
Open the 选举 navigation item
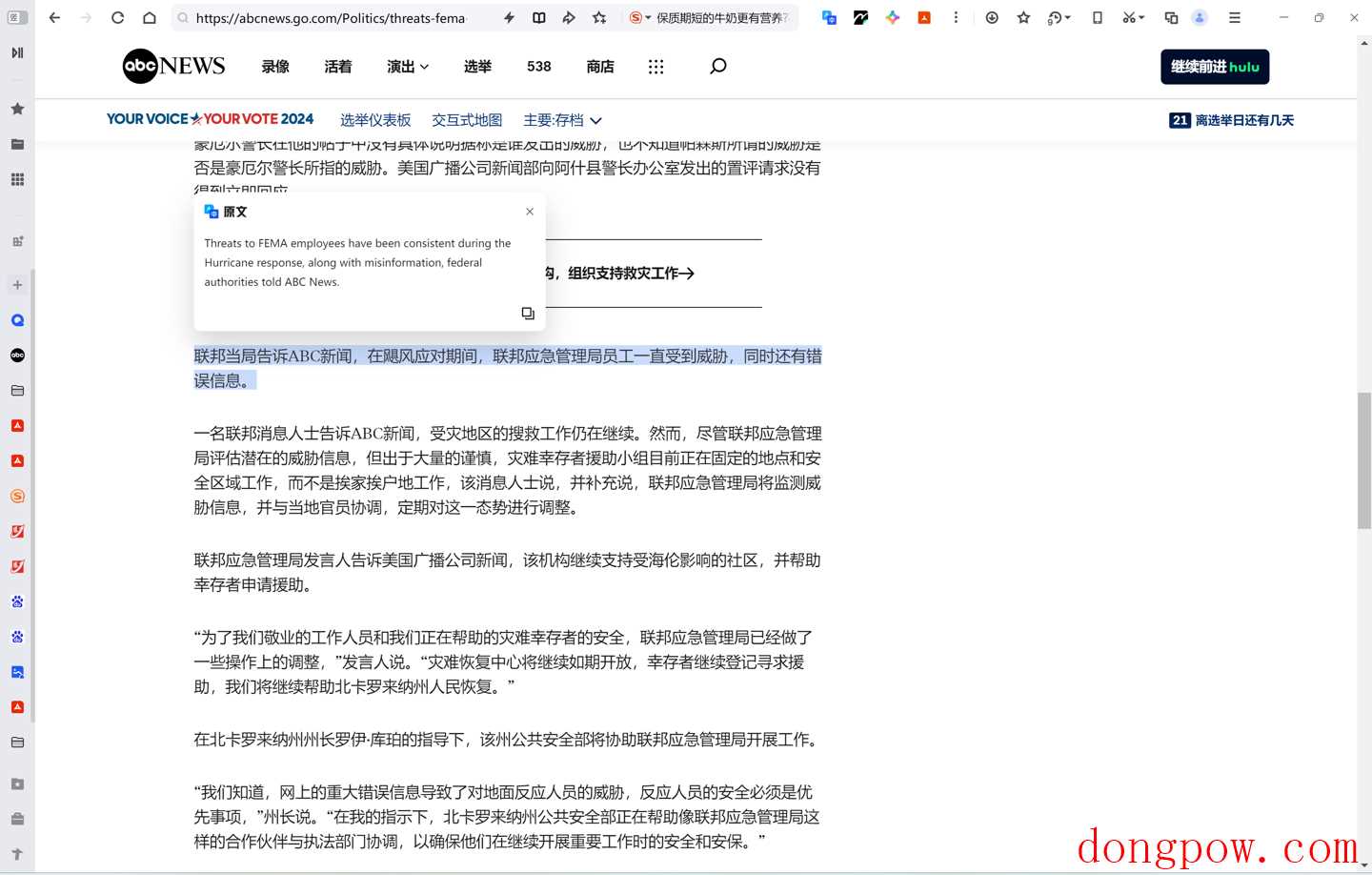click(x=477, y=67)
